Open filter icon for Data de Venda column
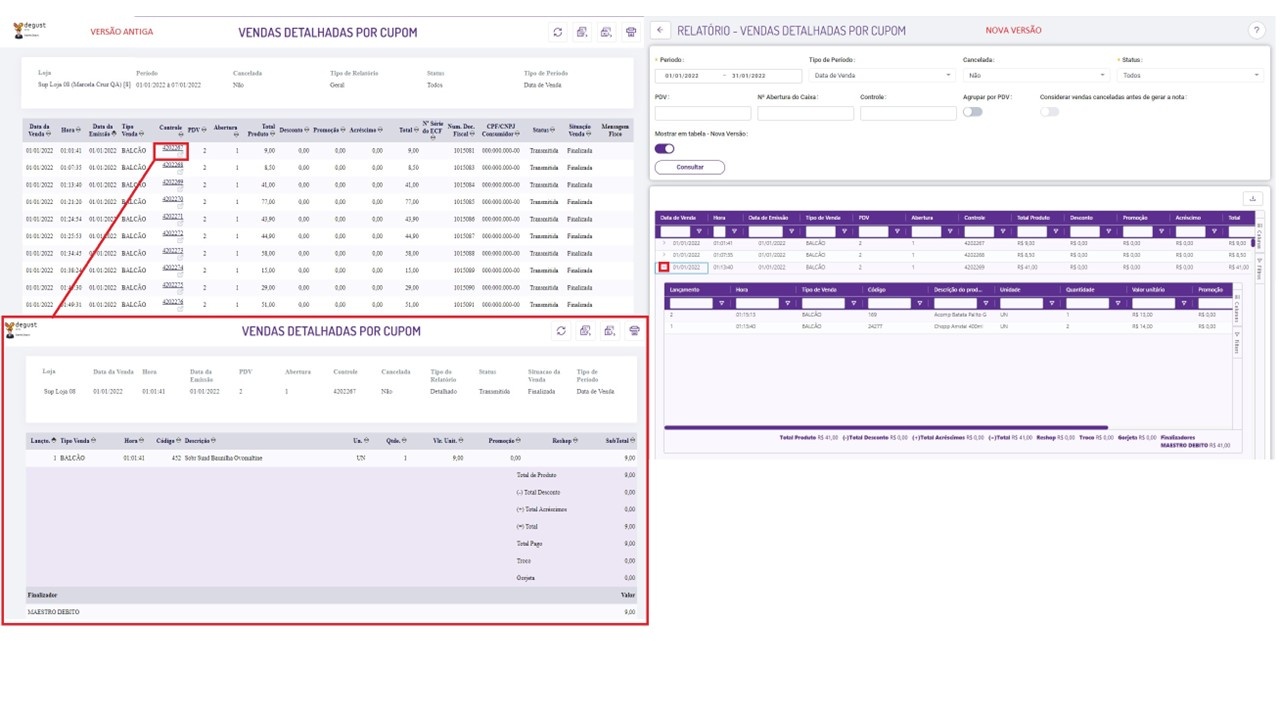1280x720 pixels. pyautogui.click(x=698, y=232)
